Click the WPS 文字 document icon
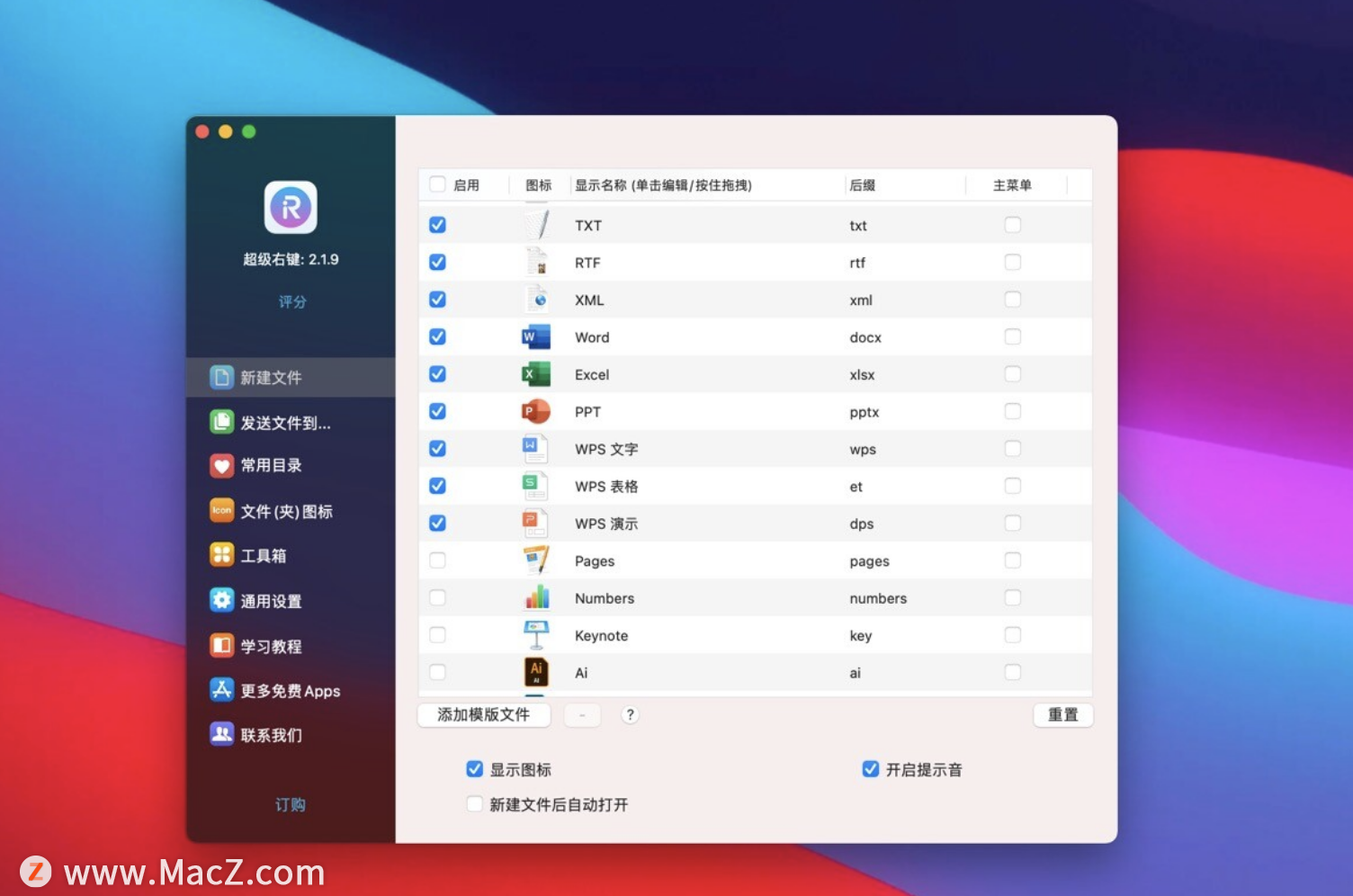Screen dimensions: 1353x896 point(536,448)
